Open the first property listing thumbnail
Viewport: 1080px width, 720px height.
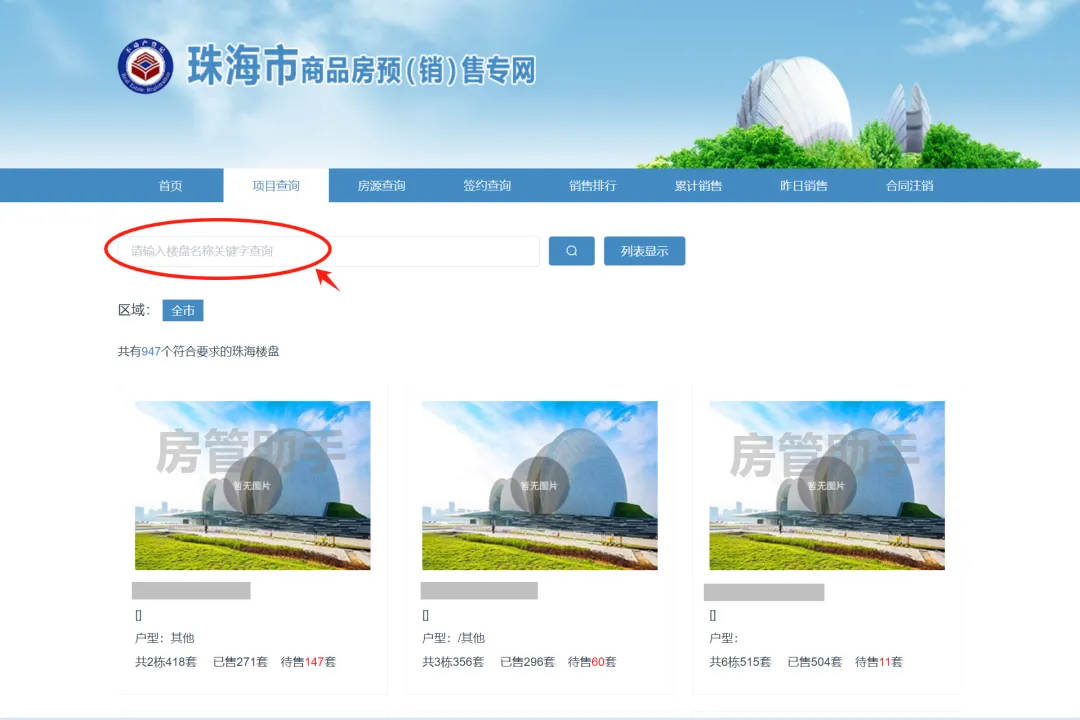coord(251,484)
